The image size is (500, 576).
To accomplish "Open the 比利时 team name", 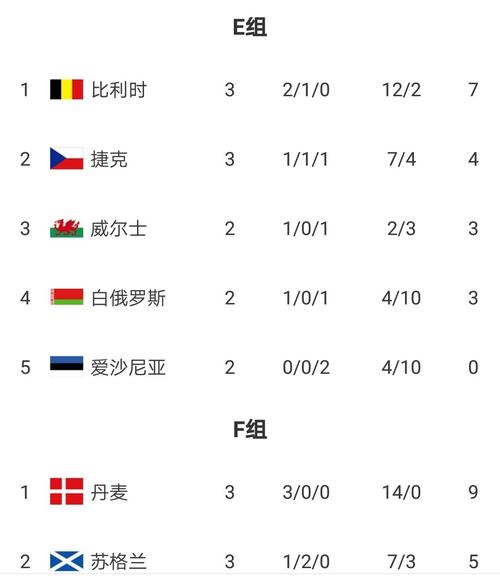I will (x=119, y=90).
